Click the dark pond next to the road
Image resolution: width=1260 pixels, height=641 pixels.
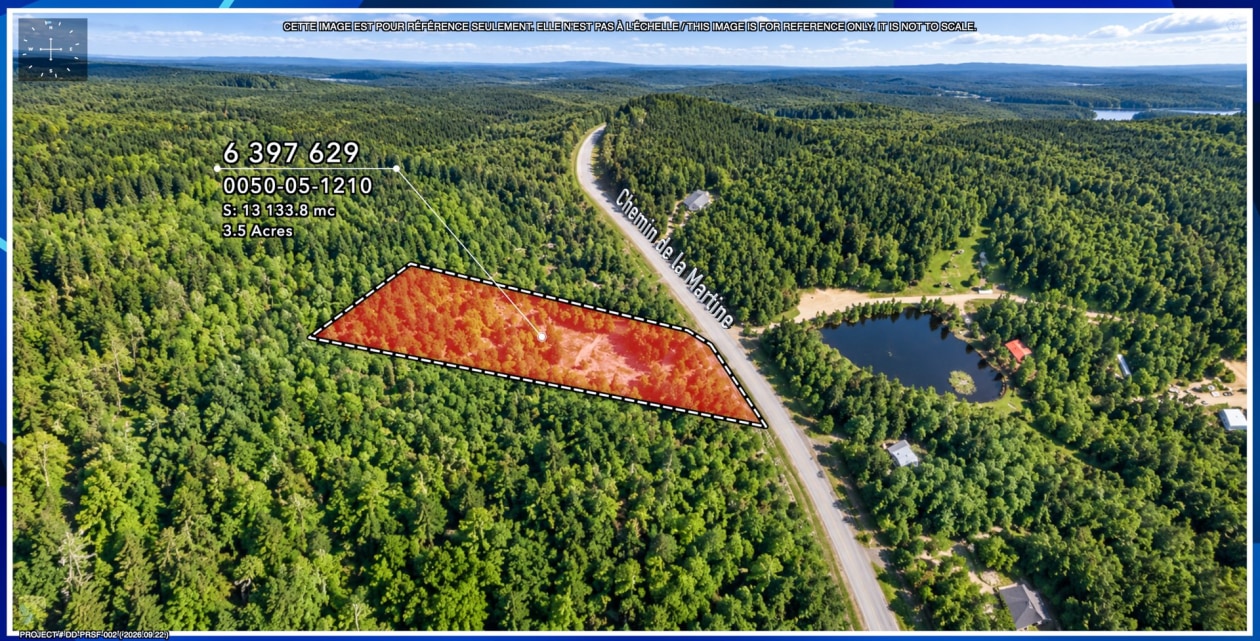point(912,354)
